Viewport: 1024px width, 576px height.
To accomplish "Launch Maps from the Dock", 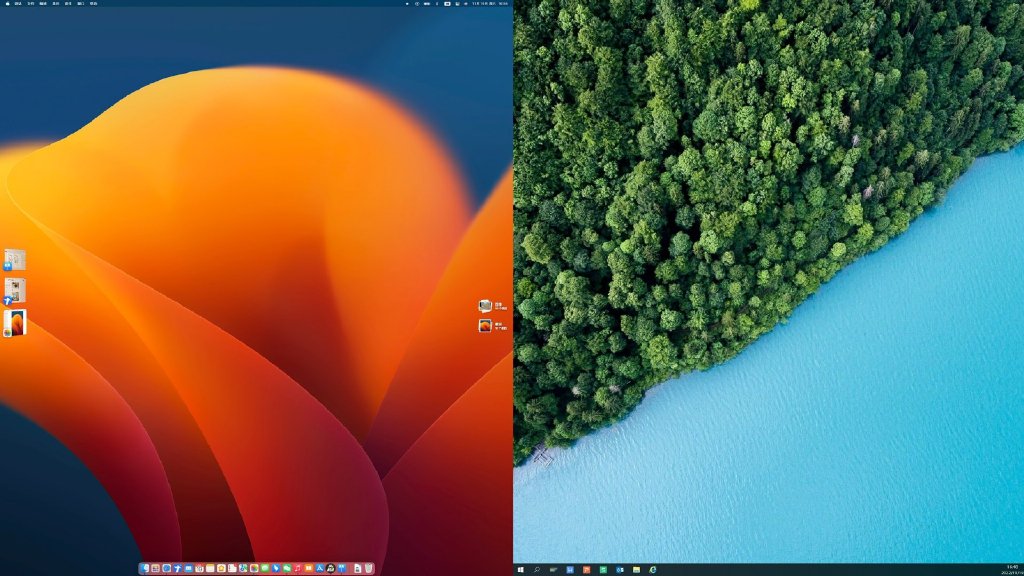I will coord(243,568).
